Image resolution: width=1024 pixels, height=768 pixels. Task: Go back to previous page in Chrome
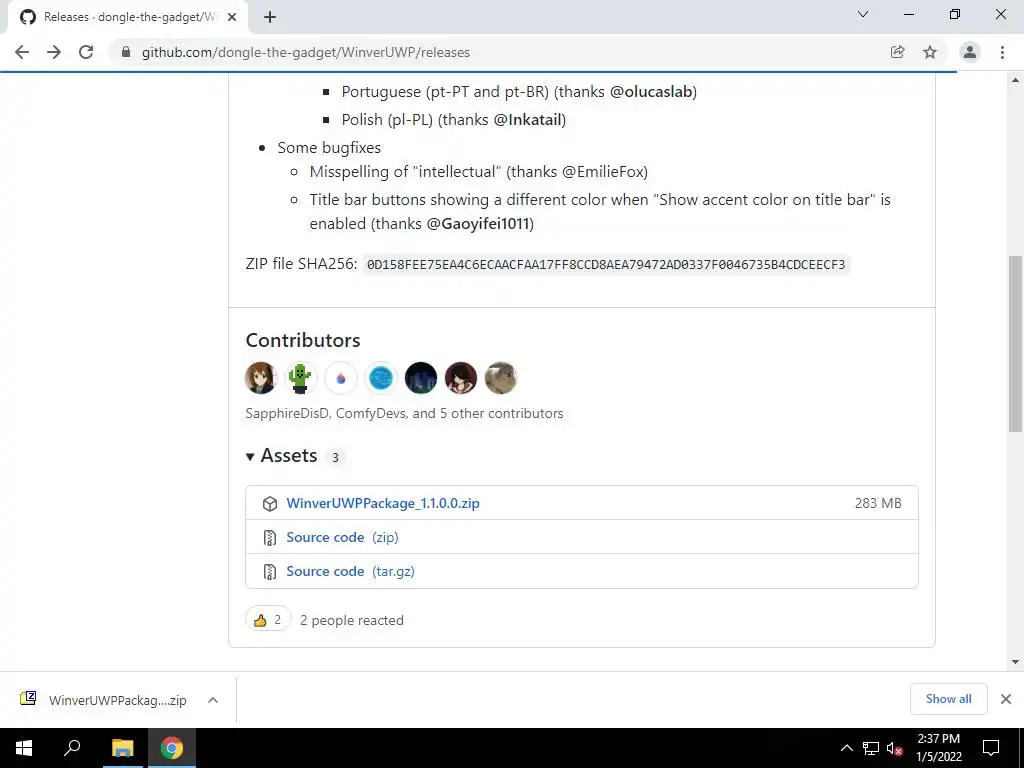click(x=22, y=52)
